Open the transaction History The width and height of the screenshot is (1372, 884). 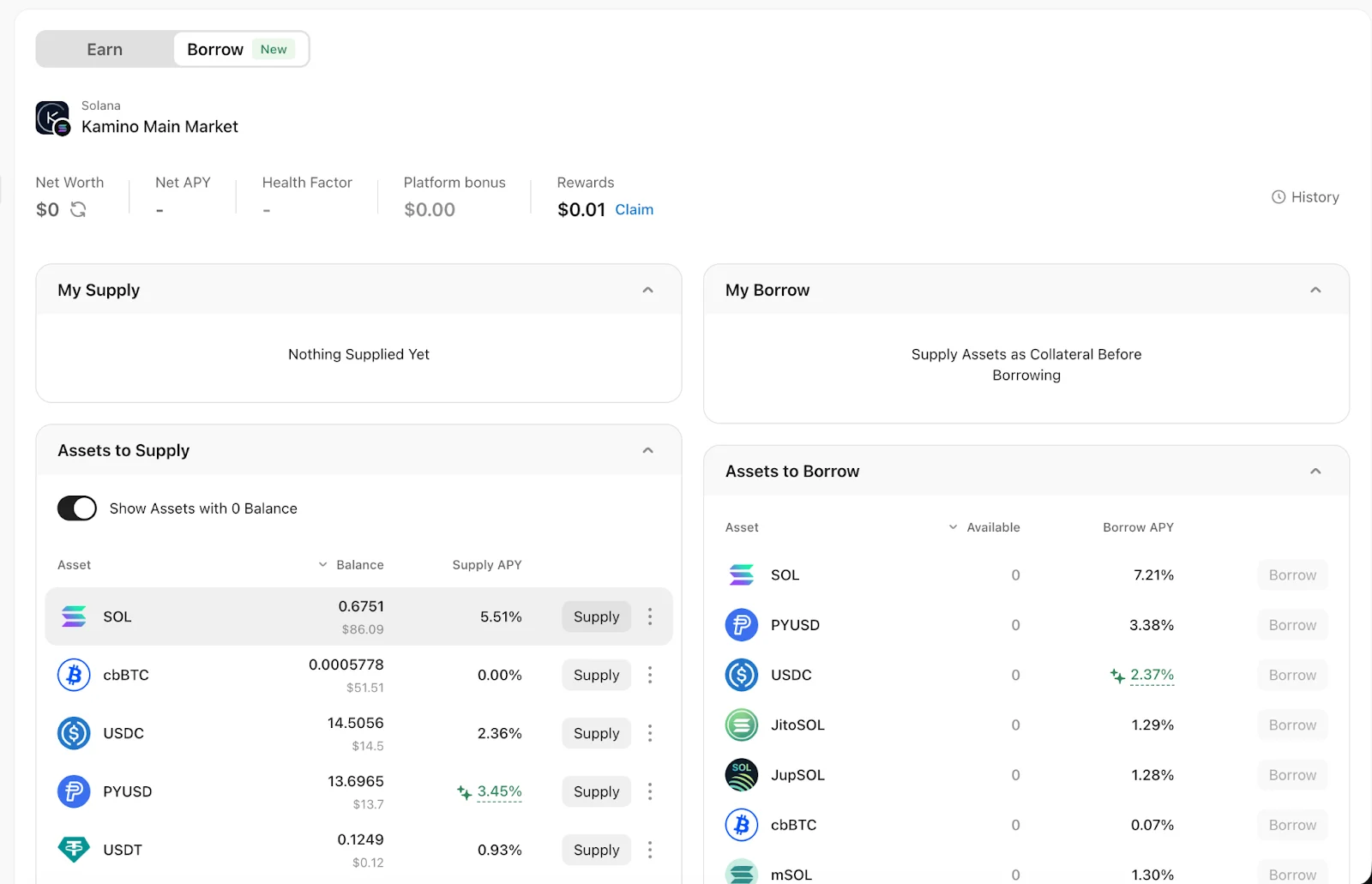(1305, 197)
